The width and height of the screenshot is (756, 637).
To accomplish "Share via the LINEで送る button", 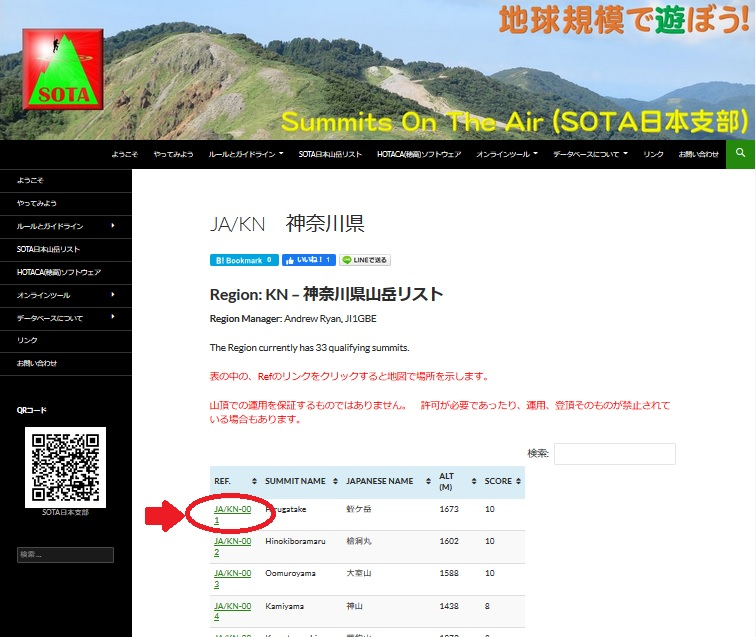I will click(x=365, y=260).
